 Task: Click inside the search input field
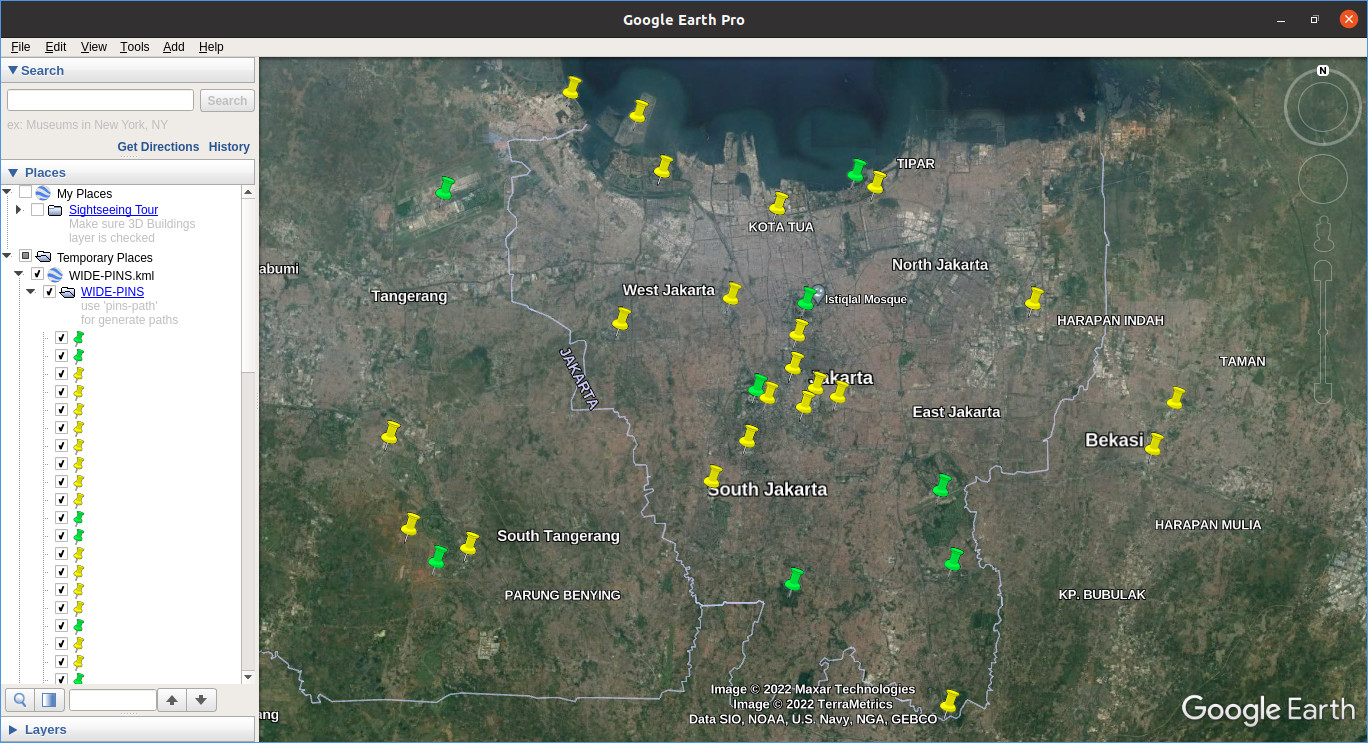point(100,100)
